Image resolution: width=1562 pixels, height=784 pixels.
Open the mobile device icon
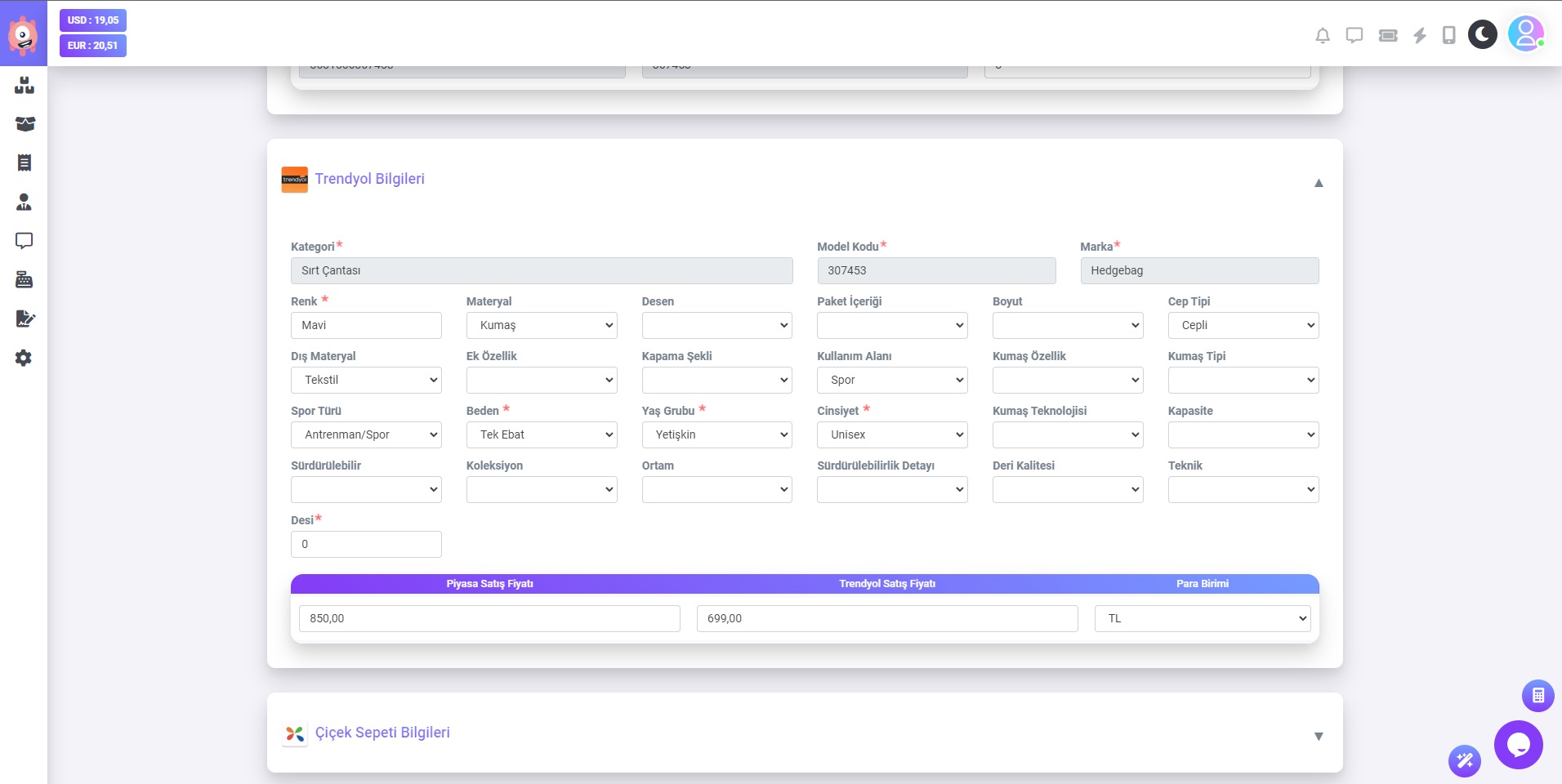pos(1448,35)
